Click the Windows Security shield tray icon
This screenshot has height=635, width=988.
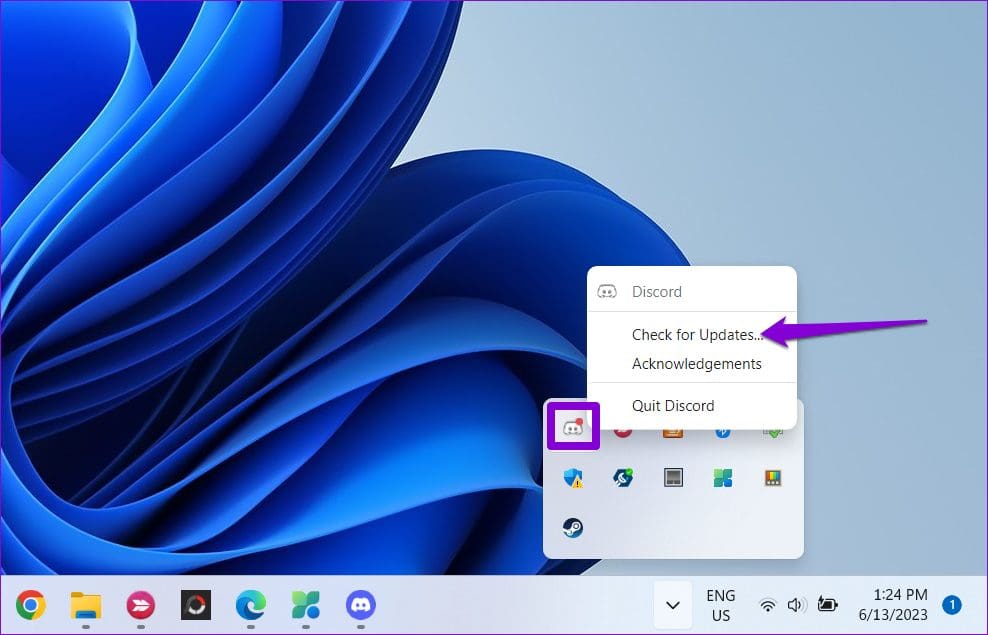(573, 477)
